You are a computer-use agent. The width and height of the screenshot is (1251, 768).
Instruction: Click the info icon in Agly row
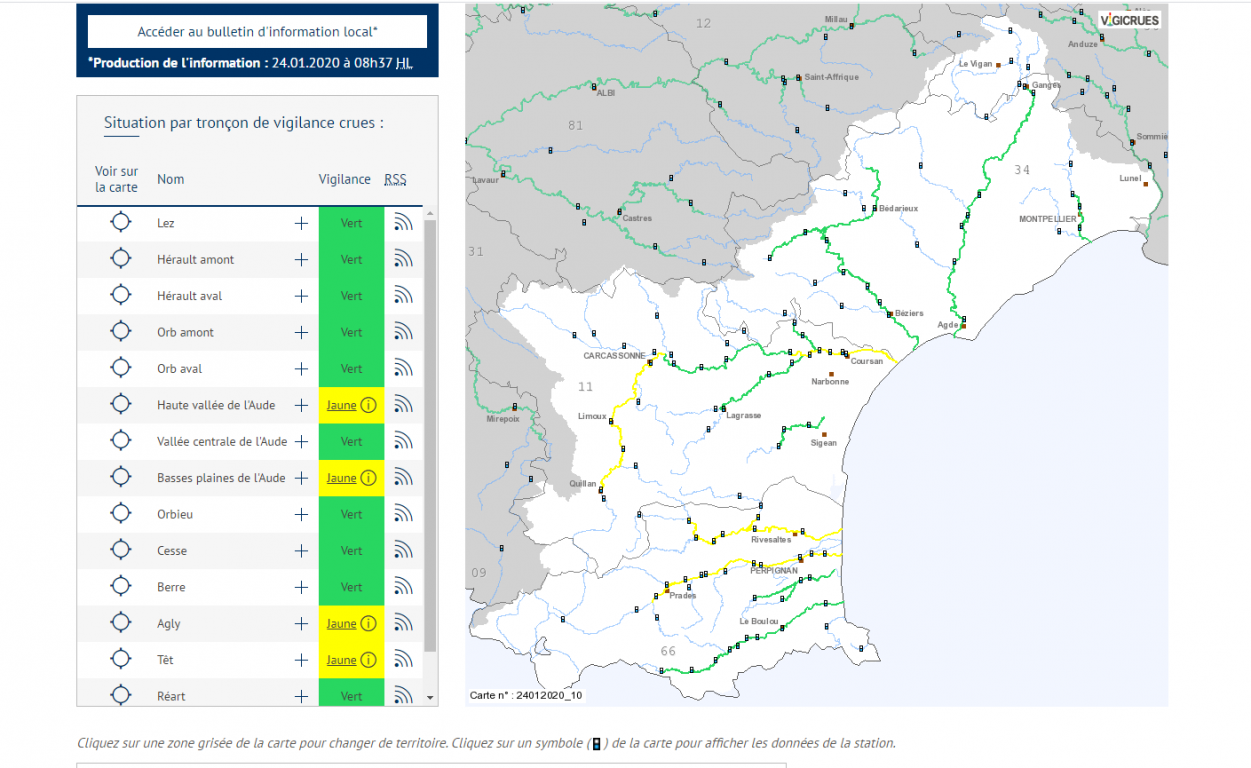coord(368,624)
